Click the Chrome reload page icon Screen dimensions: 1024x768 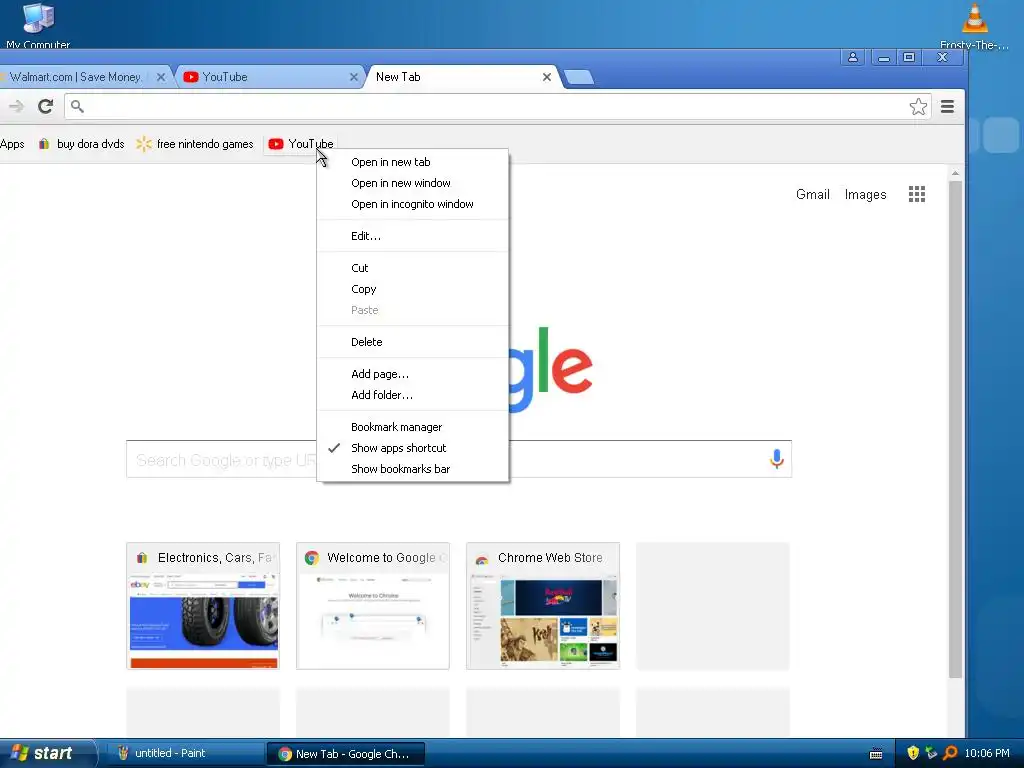[x=45, y=106]
